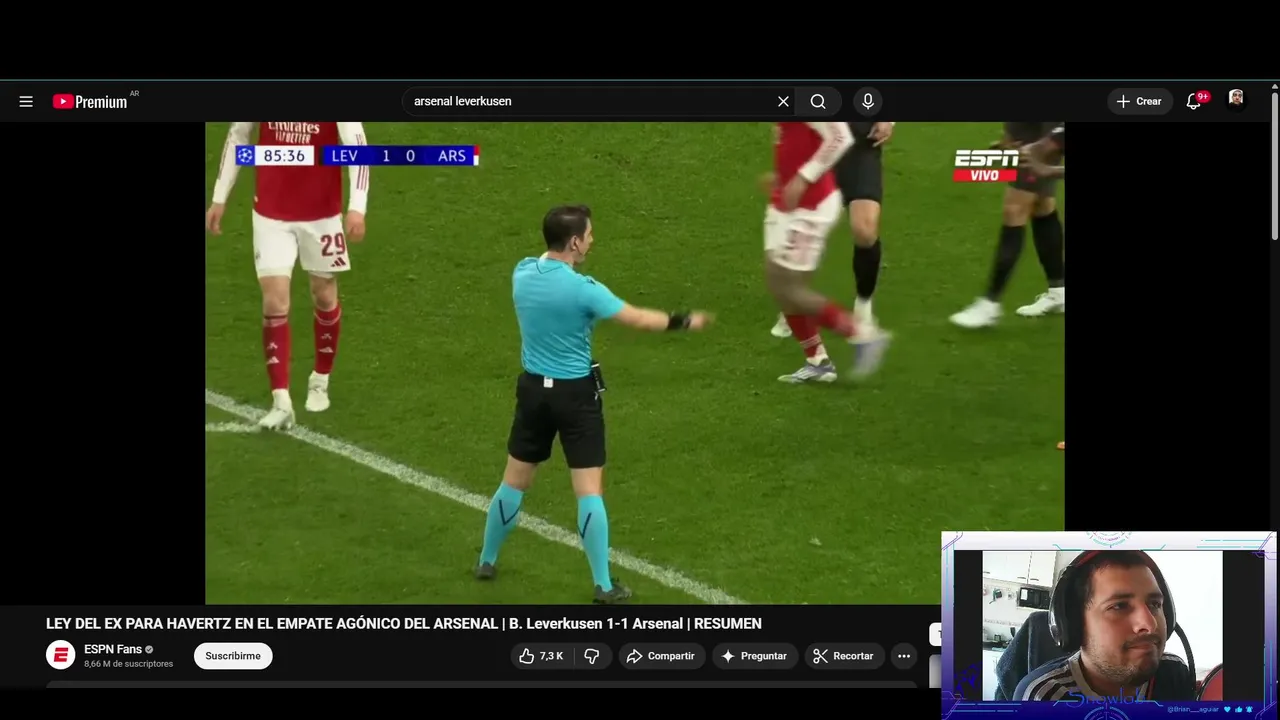Click the page vertical scrollbar
1280x720 pixels.
pyautogui.click(x=1275, y=165)
